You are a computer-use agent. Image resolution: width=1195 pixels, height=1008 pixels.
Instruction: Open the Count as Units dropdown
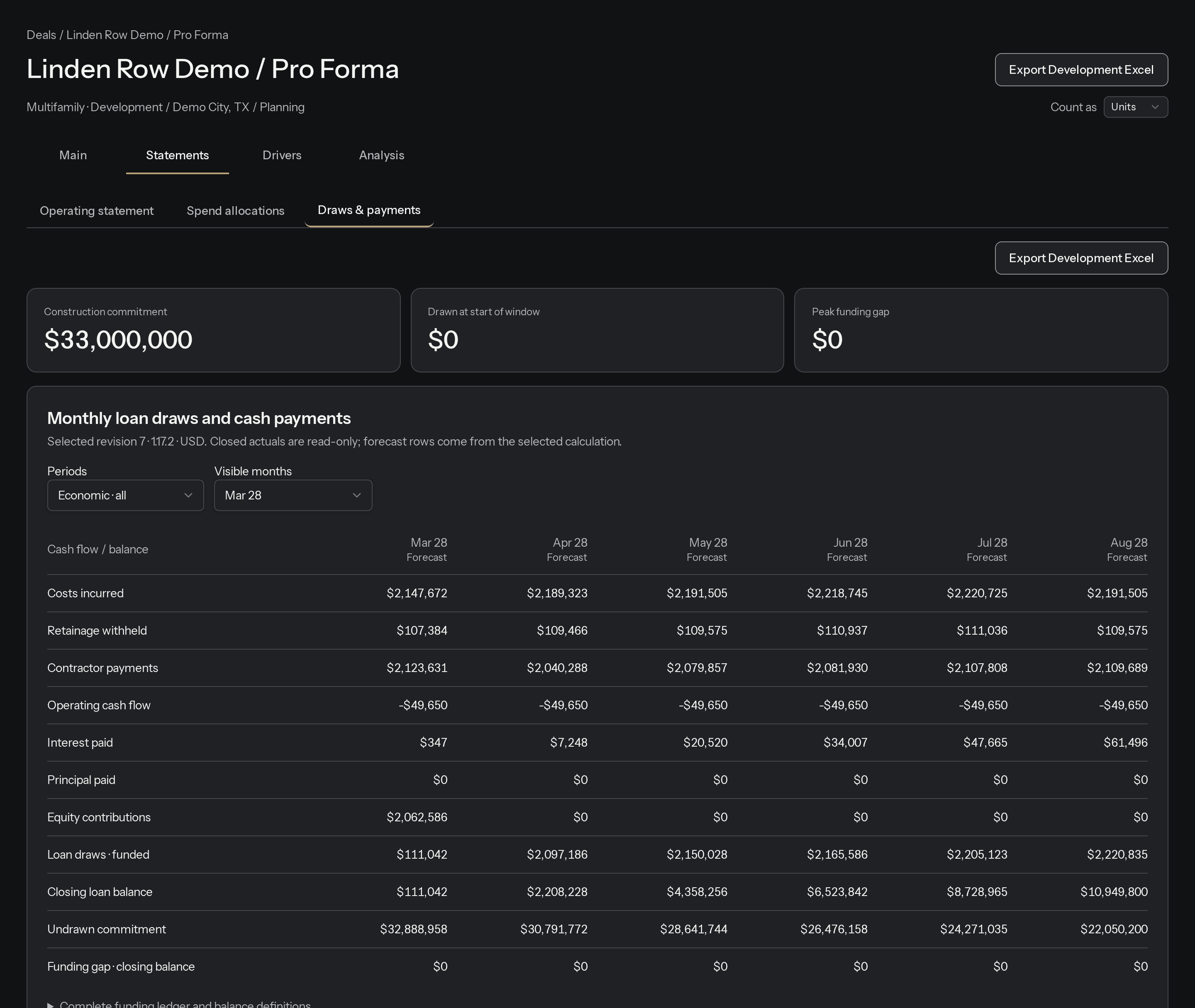(1135, 107)
